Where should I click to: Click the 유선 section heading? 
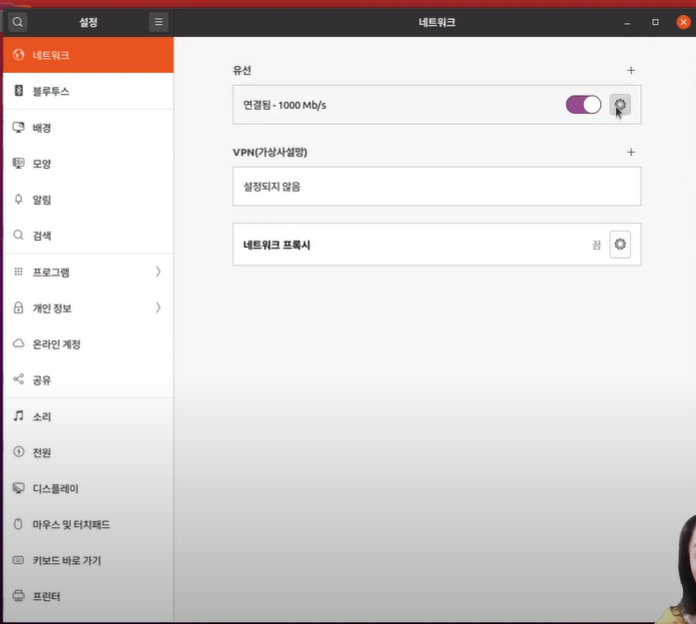pos(242,70)
